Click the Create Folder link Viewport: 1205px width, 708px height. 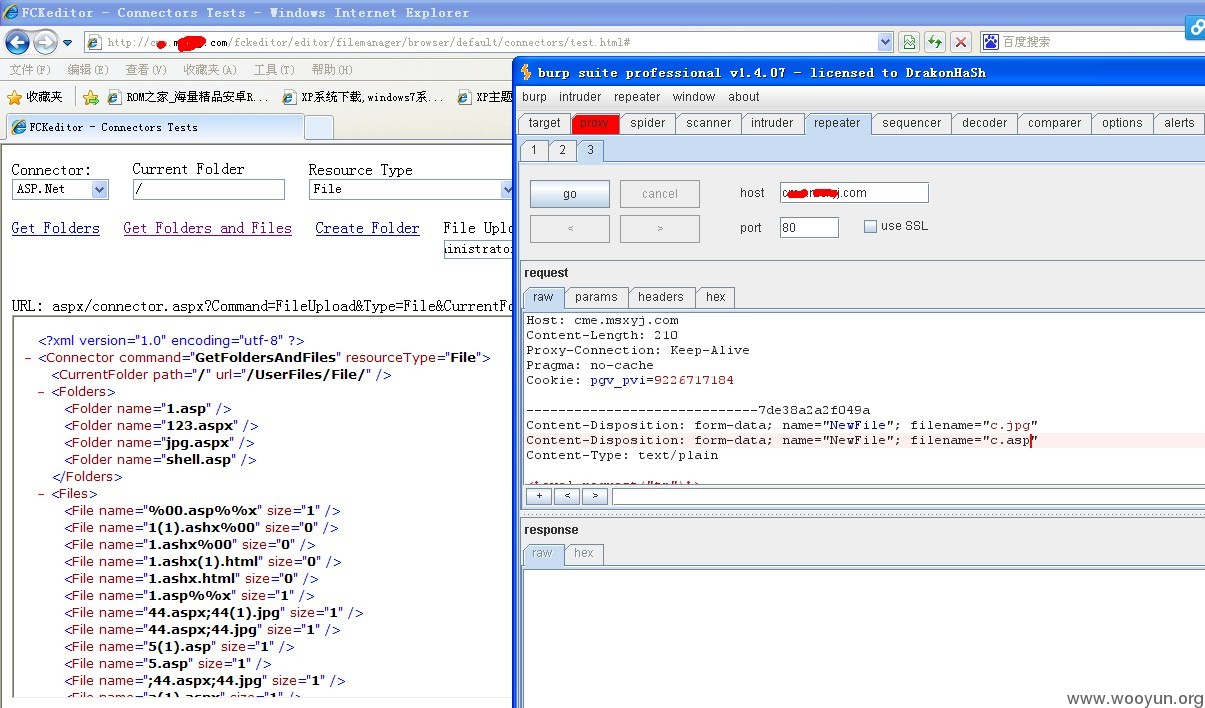(367, 228)
